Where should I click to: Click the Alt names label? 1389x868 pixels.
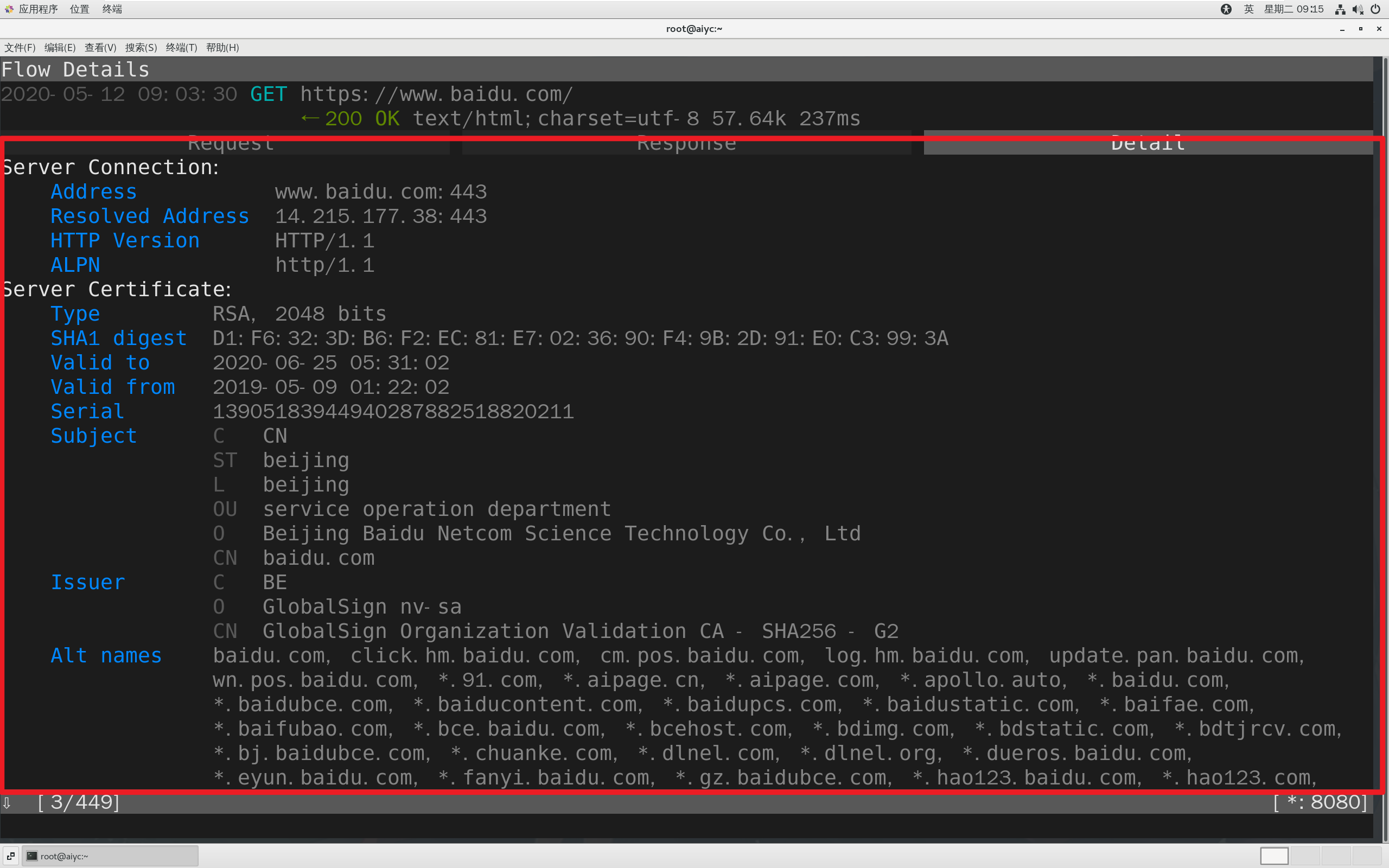tap(106, 655)
